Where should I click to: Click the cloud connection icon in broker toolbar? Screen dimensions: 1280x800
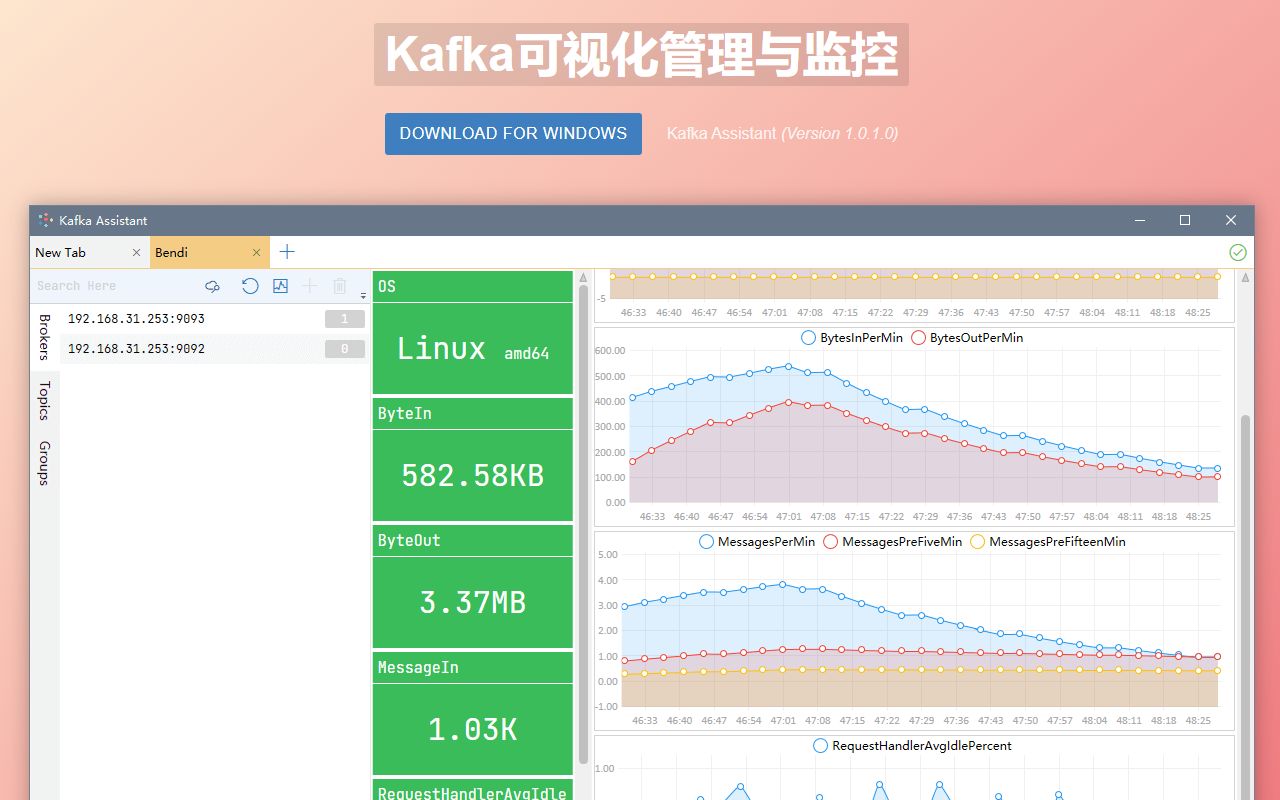coord(212,286)
